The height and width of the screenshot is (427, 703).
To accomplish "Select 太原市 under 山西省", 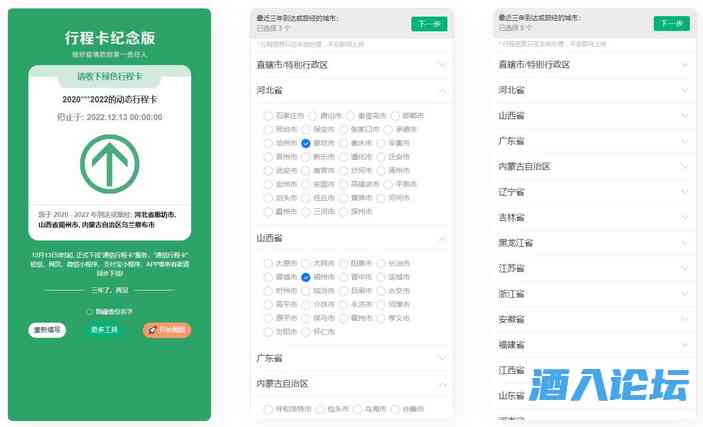I will (268, 262).
